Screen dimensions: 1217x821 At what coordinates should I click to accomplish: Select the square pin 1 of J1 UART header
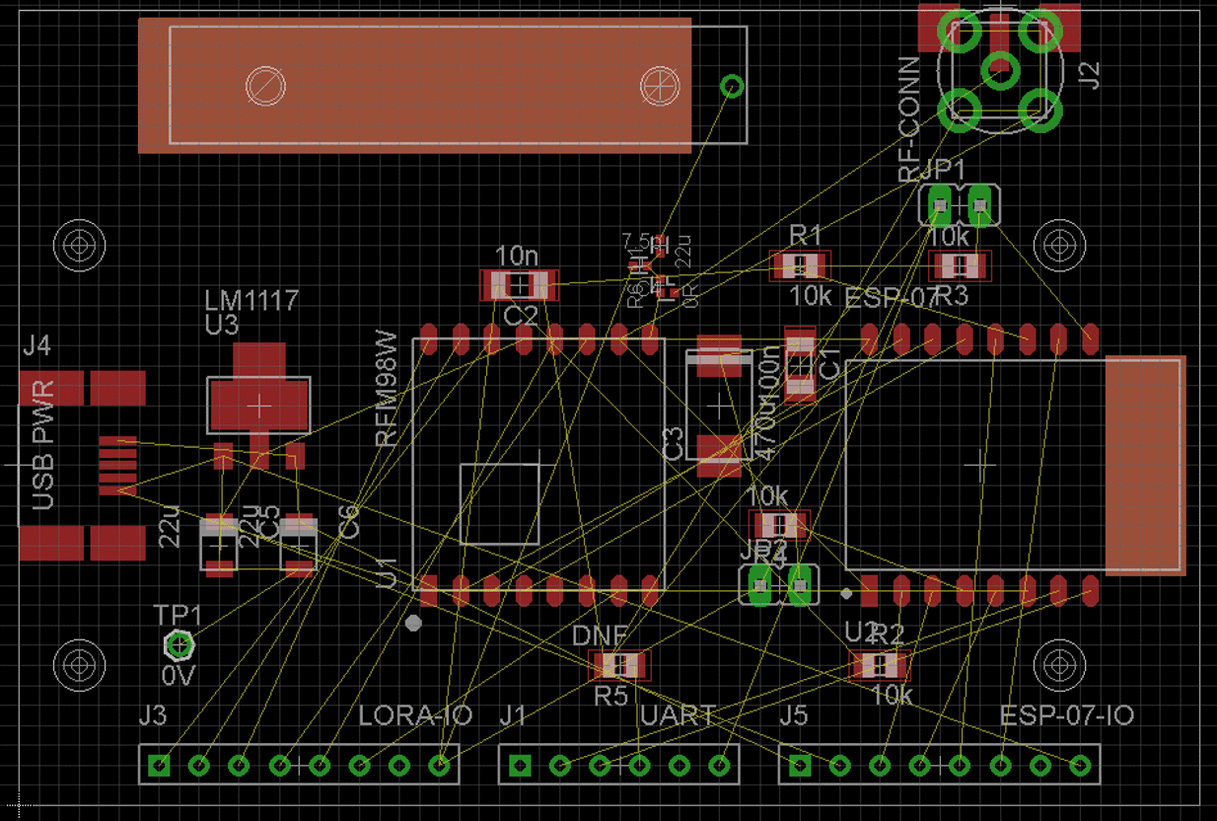[x=519, y=766]
